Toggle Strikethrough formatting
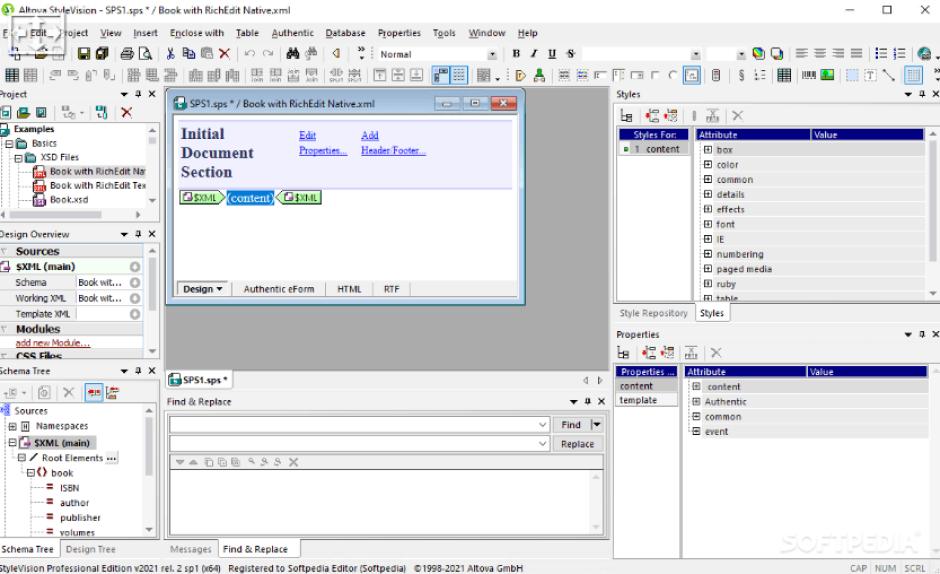 [571, 54]
